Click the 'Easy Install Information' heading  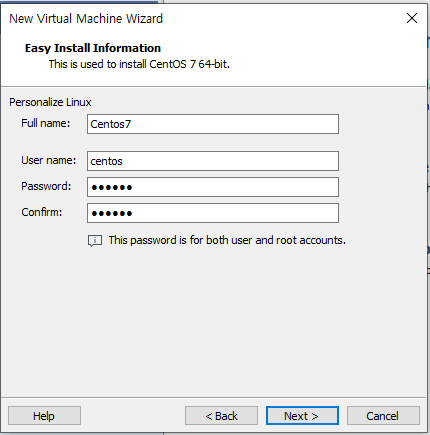tap(93, 48)
